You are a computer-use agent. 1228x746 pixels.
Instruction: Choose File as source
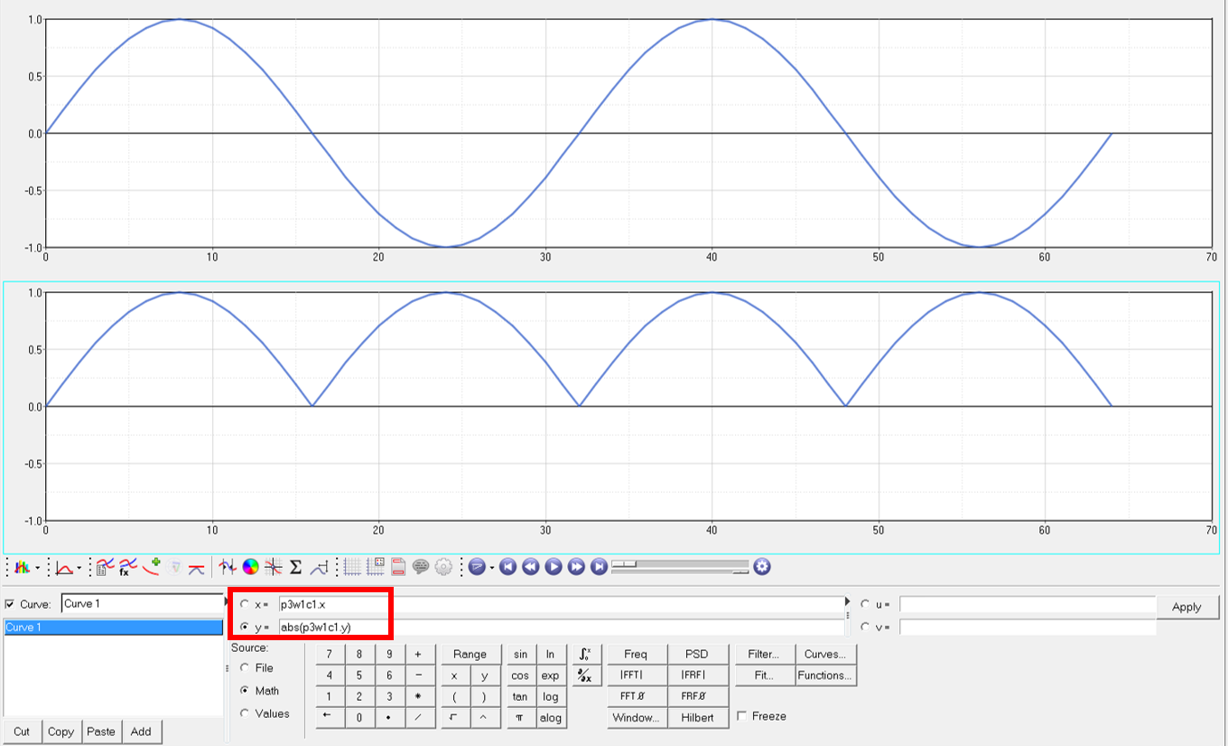245,668
